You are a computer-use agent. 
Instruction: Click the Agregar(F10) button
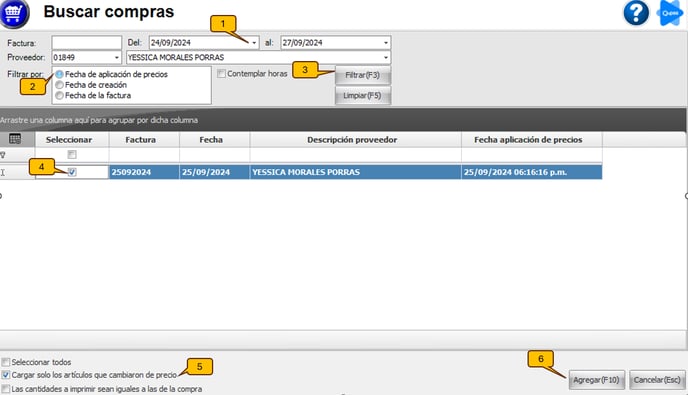pos(596,380)
